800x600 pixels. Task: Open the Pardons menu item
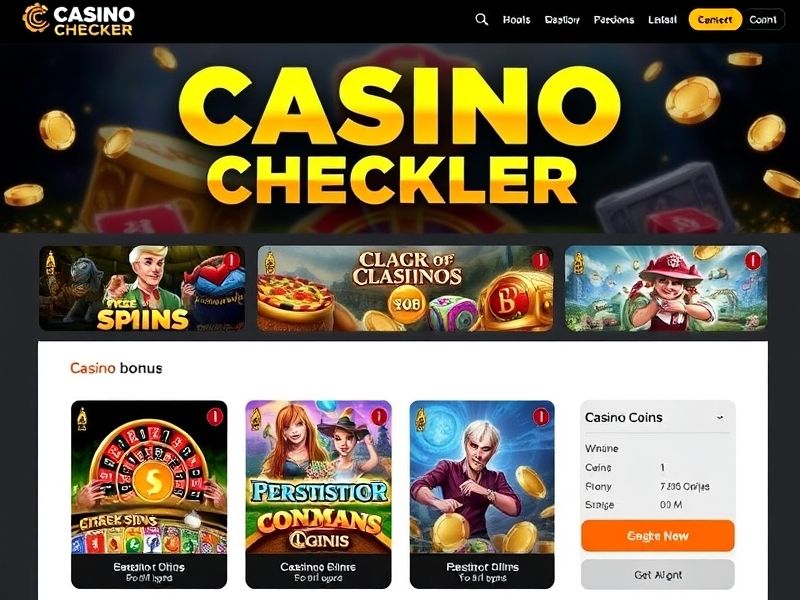(x=614, y=20)
